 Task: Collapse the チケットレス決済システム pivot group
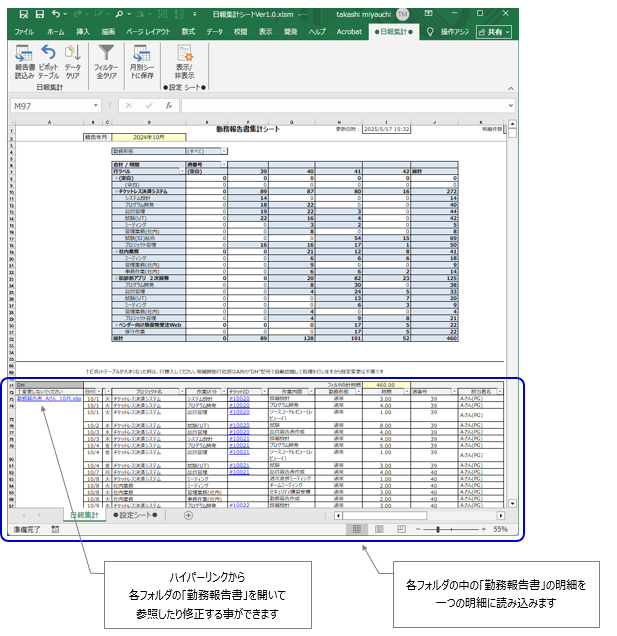click(x=116, y=191)
